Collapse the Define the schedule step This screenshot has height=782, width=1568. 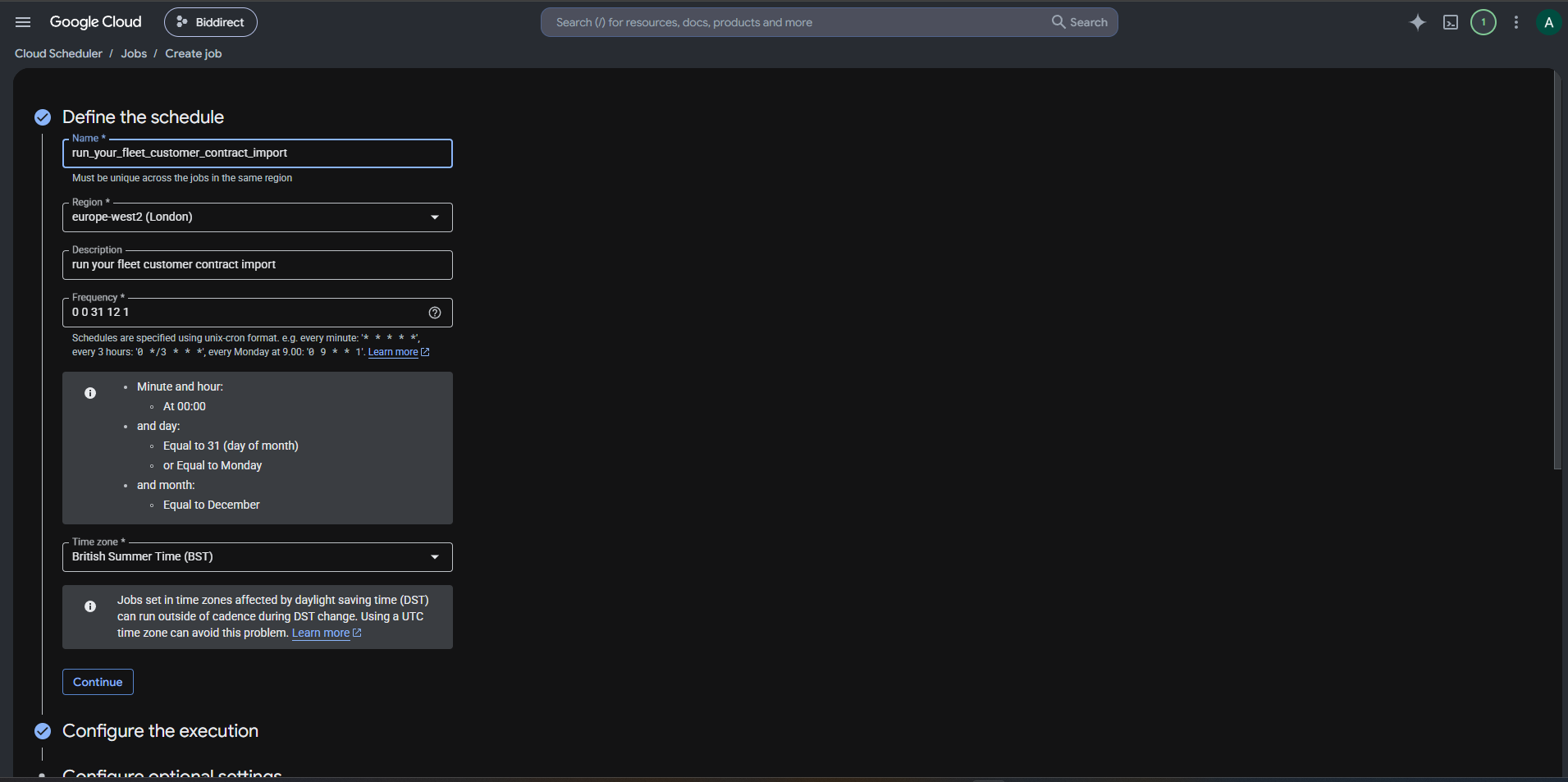143,117
